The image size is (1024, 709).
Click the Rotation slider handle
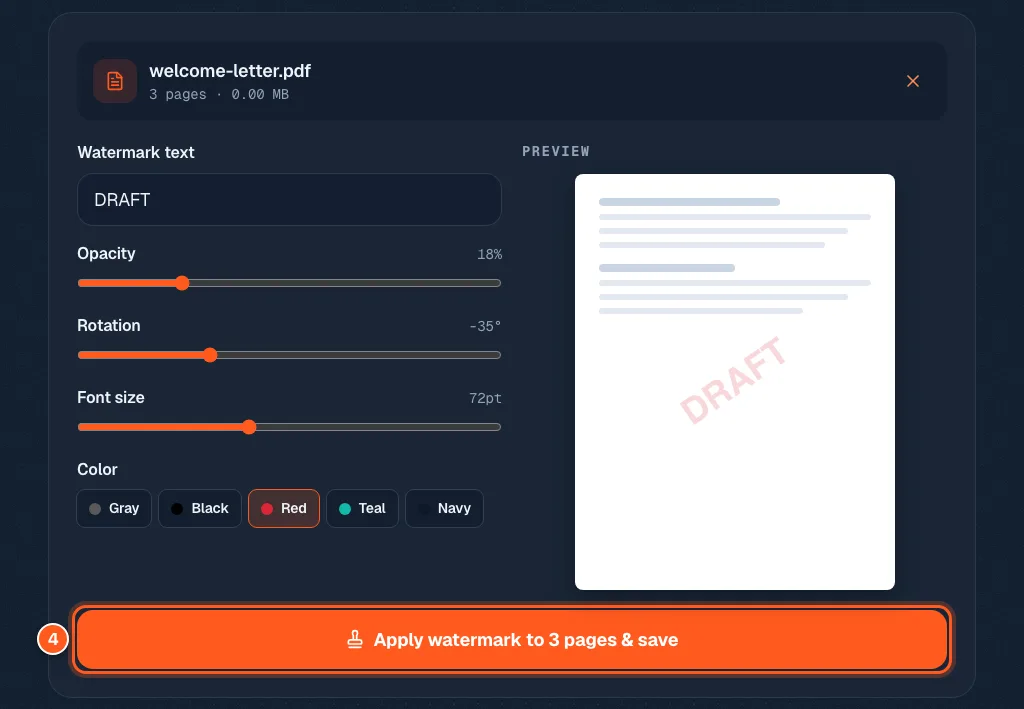210,355
